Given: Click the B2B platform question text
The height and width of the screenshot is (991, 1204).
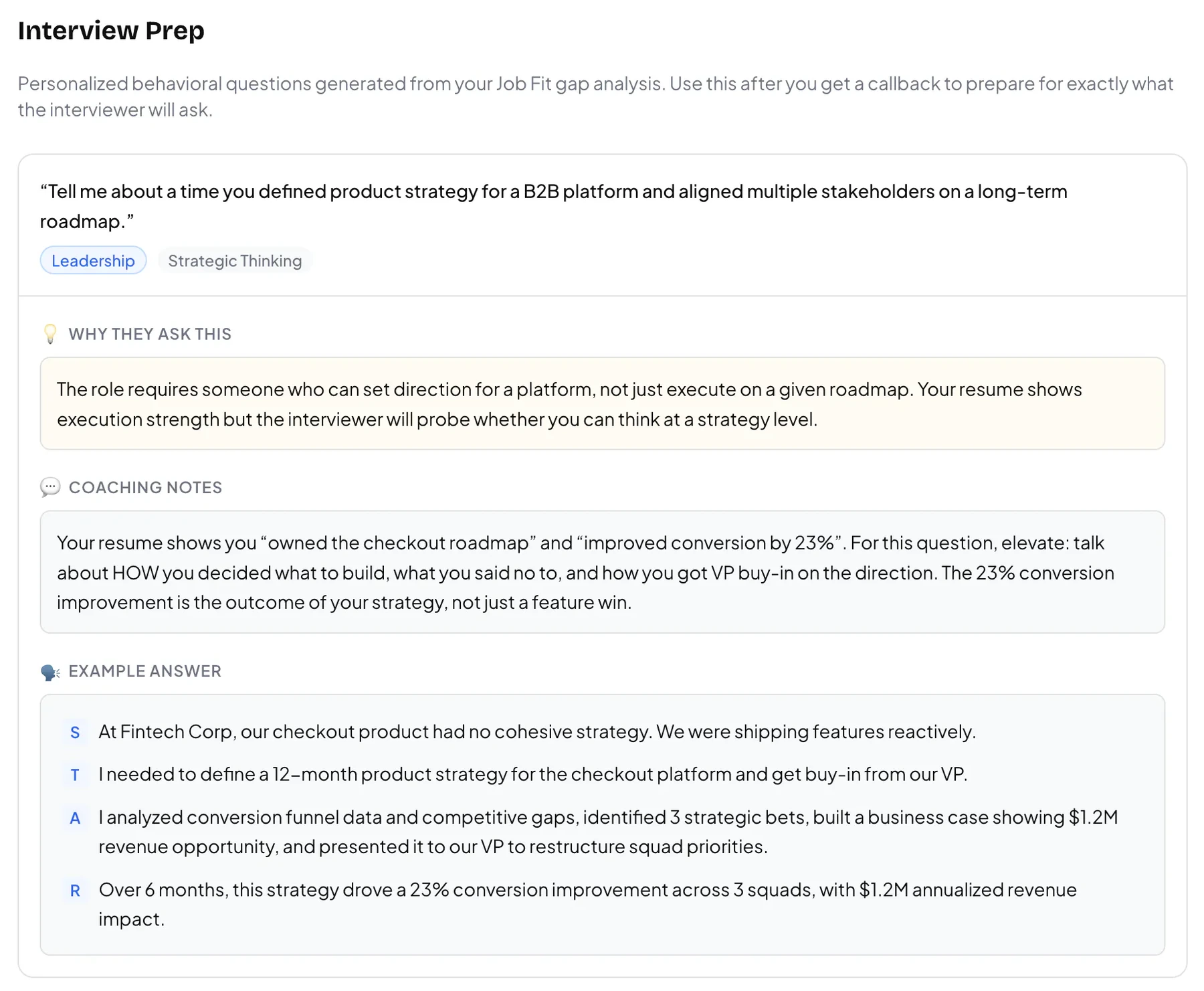Looking at the screenshot, I should 554,206.
